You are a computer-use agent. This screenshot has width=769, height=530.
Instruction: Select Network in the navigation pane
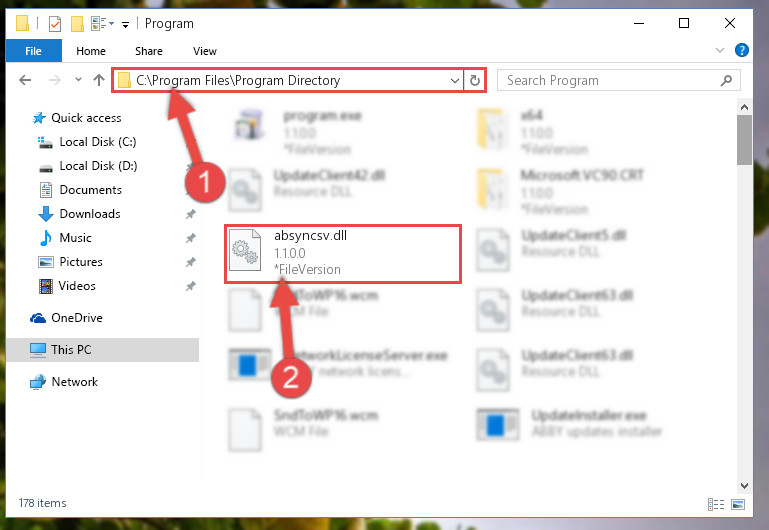[x=75, y=381]
